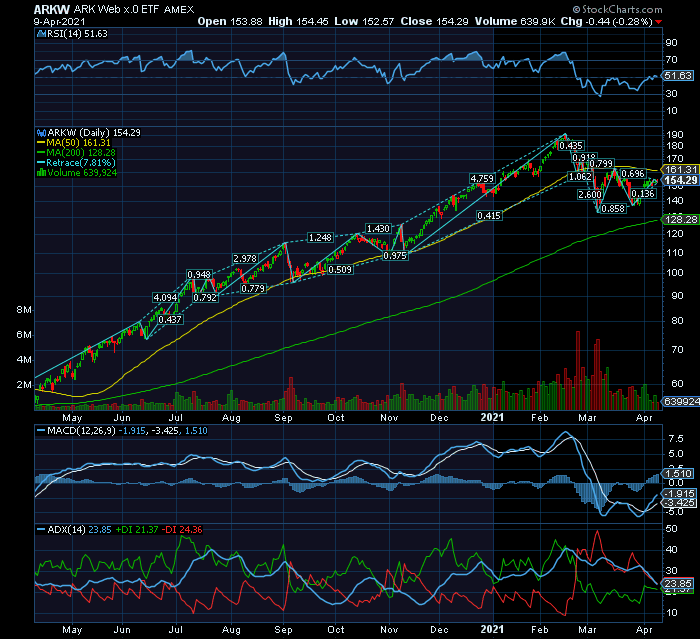Click the ARKW ticker symbol in the title
Image resolution: width=700 pixels, height=639 pixels.
(x=52, y=9)
